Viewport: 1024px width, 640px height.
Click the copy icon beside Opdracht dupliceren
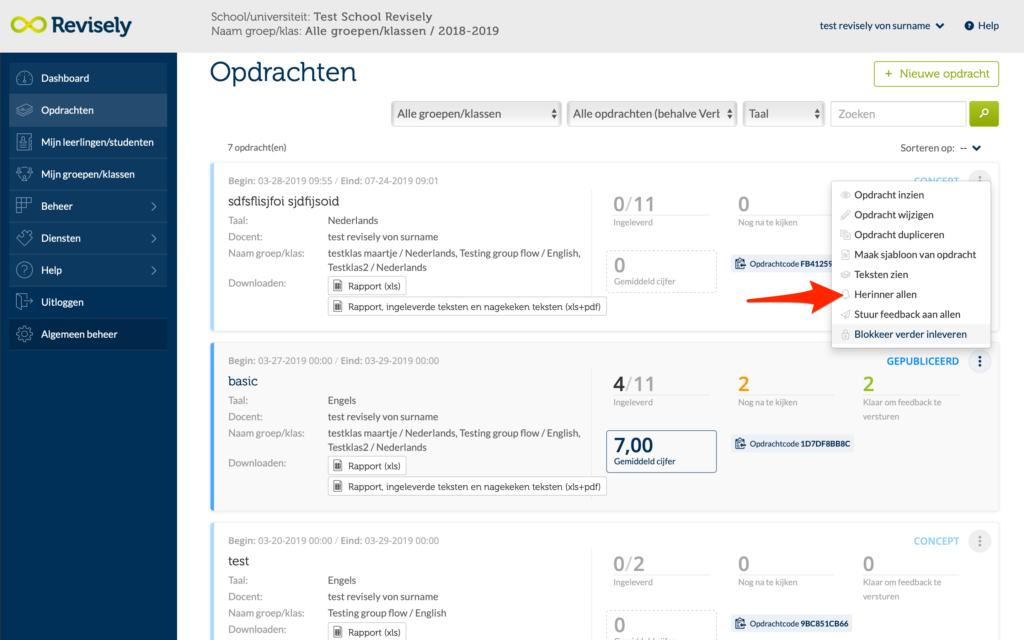pos(845,235)
